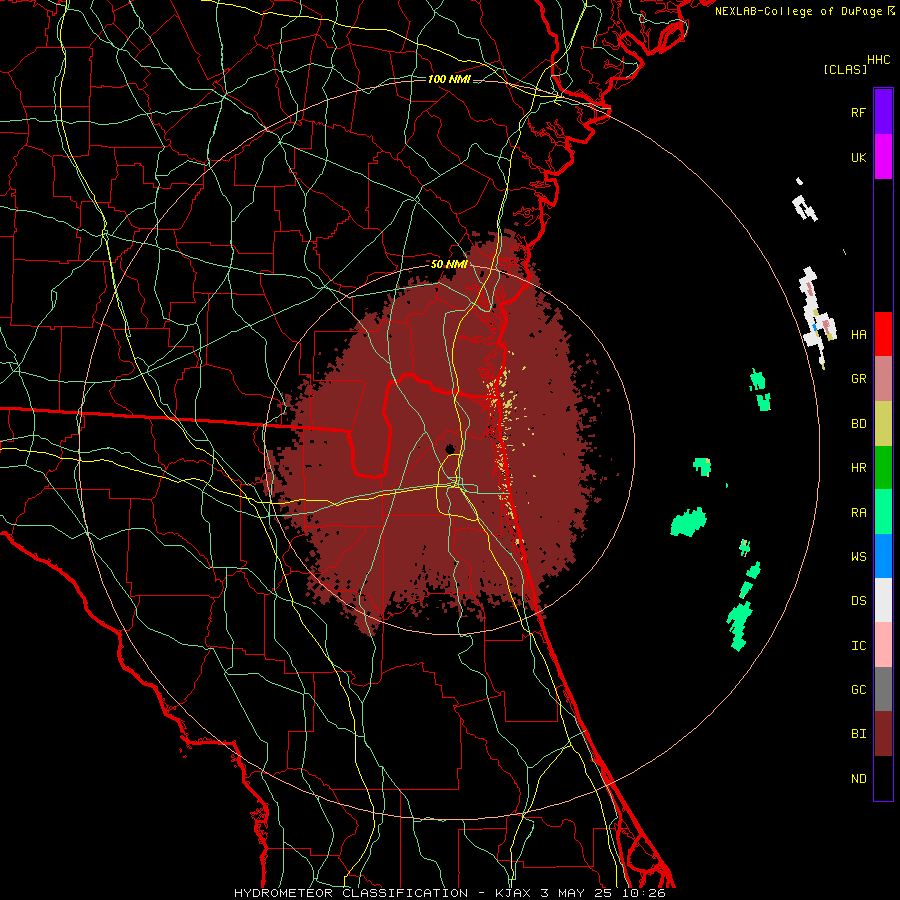Click the 50 NMI range ring label
This screenshot has width=900, height=900.
coord(449,264)
